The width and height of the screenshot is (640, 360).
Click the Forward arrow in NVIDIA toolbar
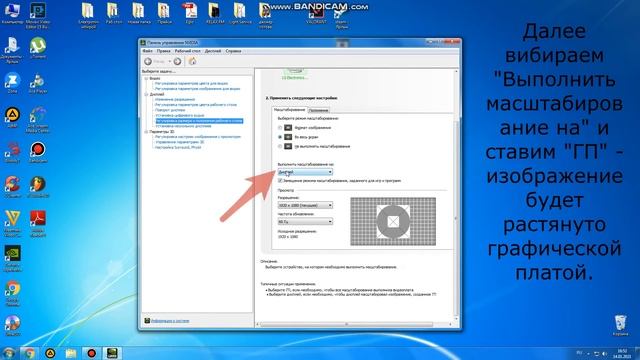point(178,61)
